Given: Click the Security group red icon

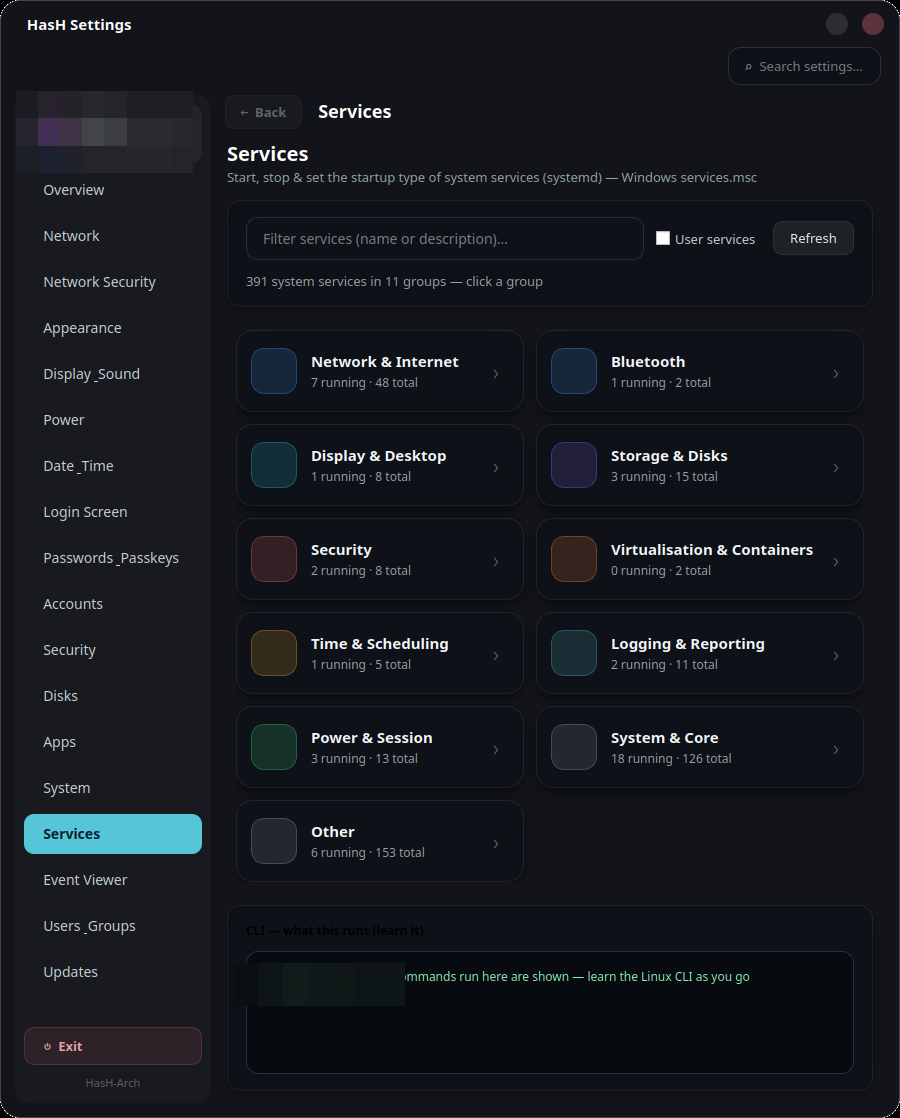Looking at the screenshot, I should coord(274,559).
